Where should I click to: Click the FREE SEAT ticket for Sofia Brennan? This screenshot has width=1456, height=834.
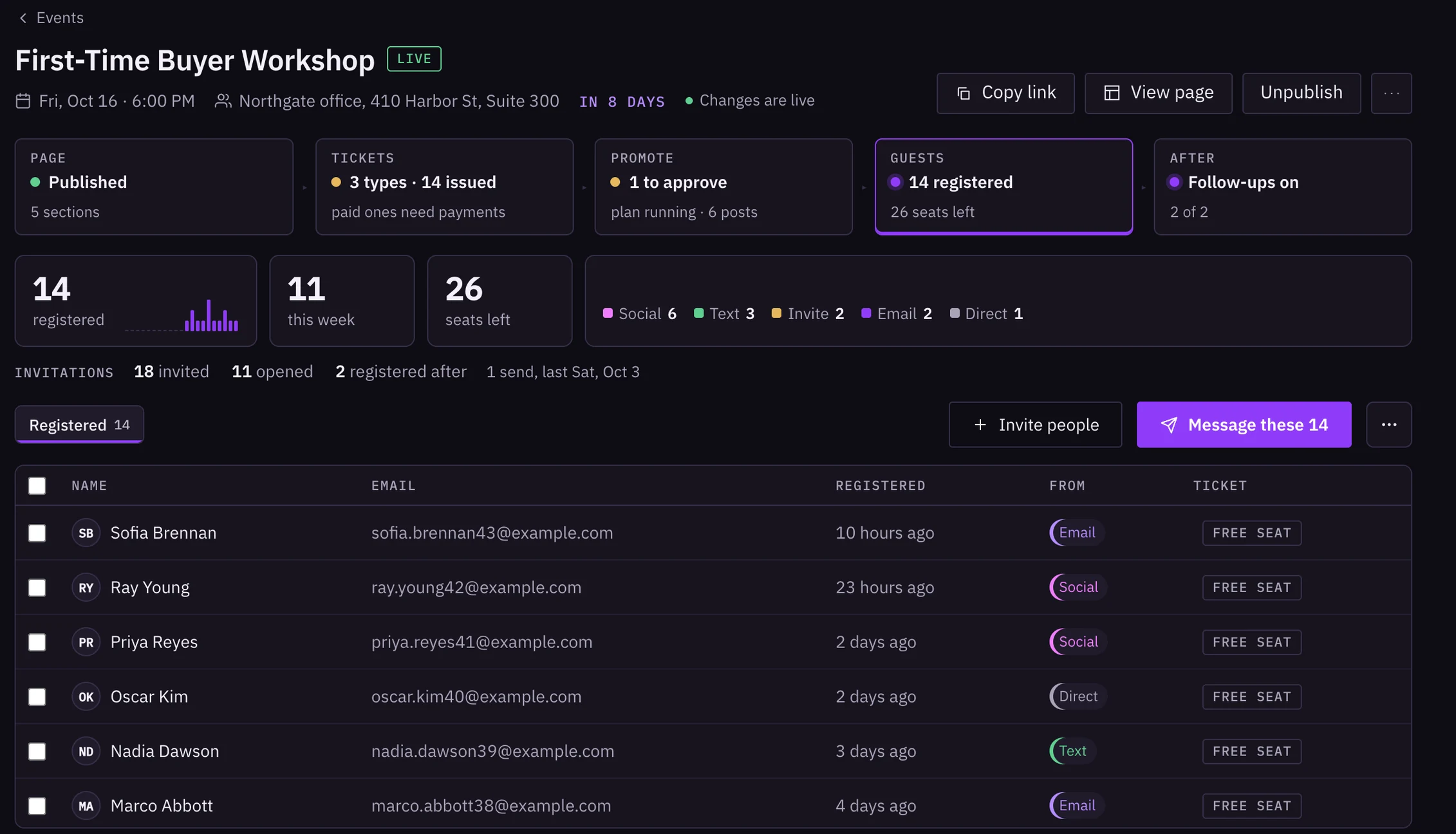point(1251,533)
